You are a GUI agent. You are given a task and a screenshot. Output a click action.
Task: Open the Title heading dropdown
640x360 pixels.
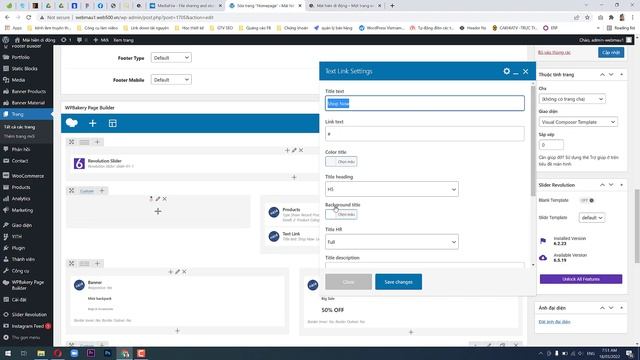click(392, 189)
